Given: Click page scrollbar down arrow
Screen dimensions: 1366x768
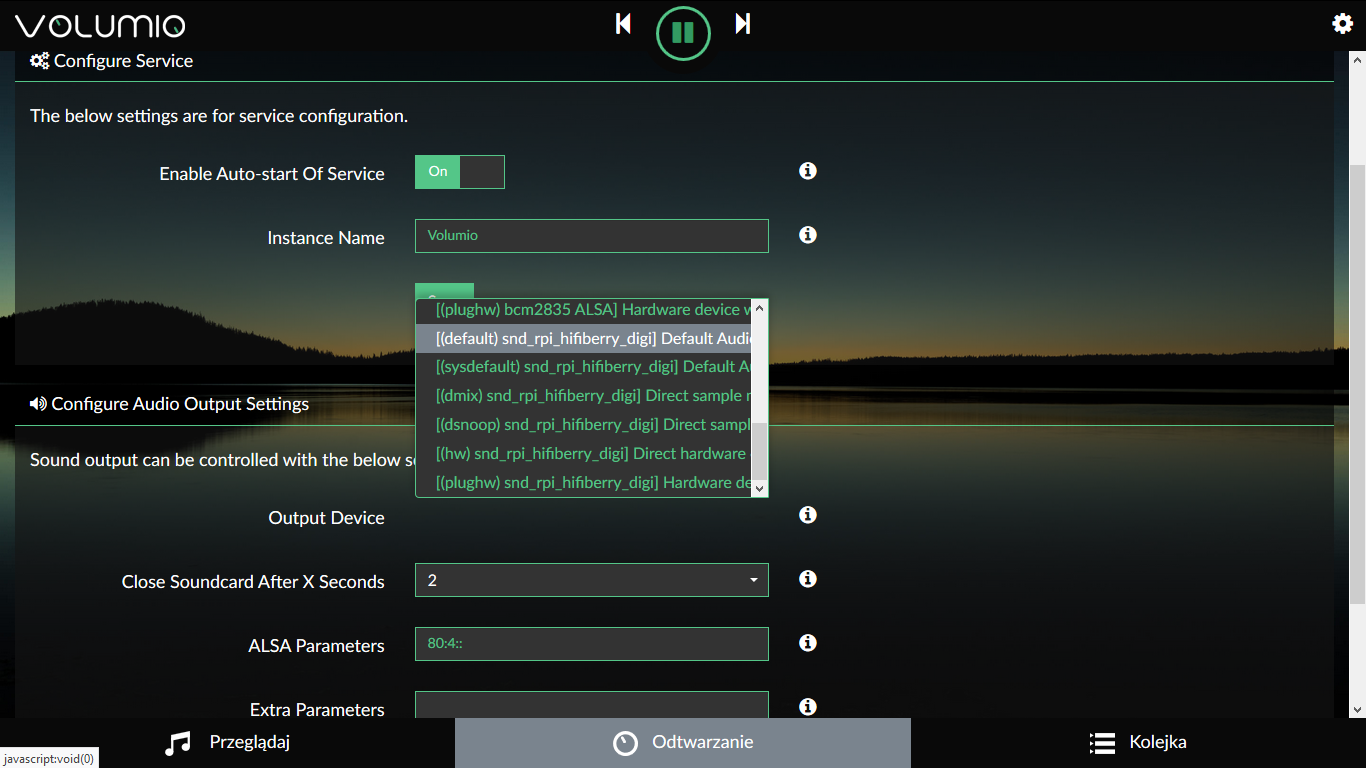Looking at the screenshot, I should coord(1357,709).
